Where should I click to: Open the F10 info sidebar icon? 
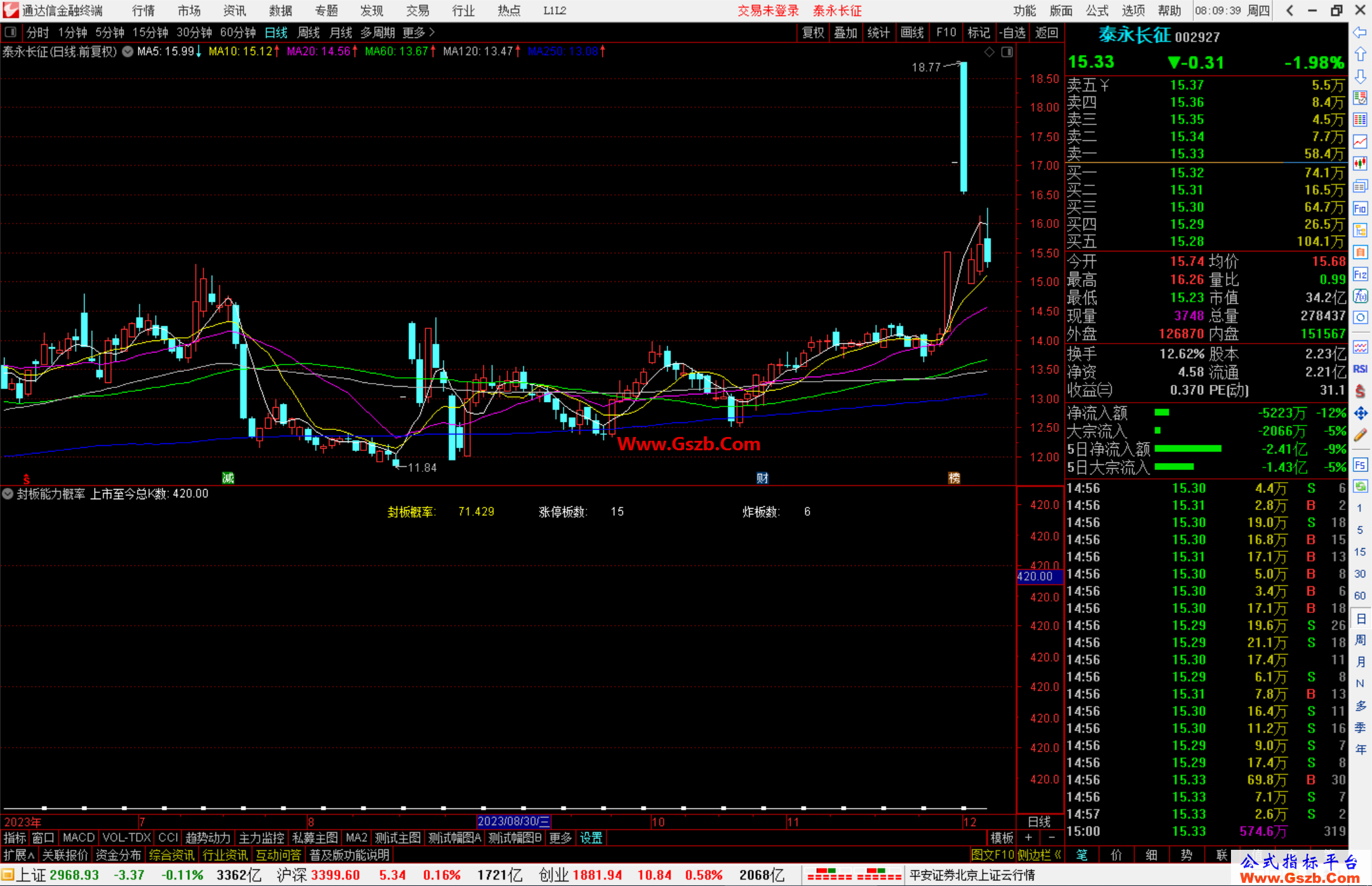1360,208
